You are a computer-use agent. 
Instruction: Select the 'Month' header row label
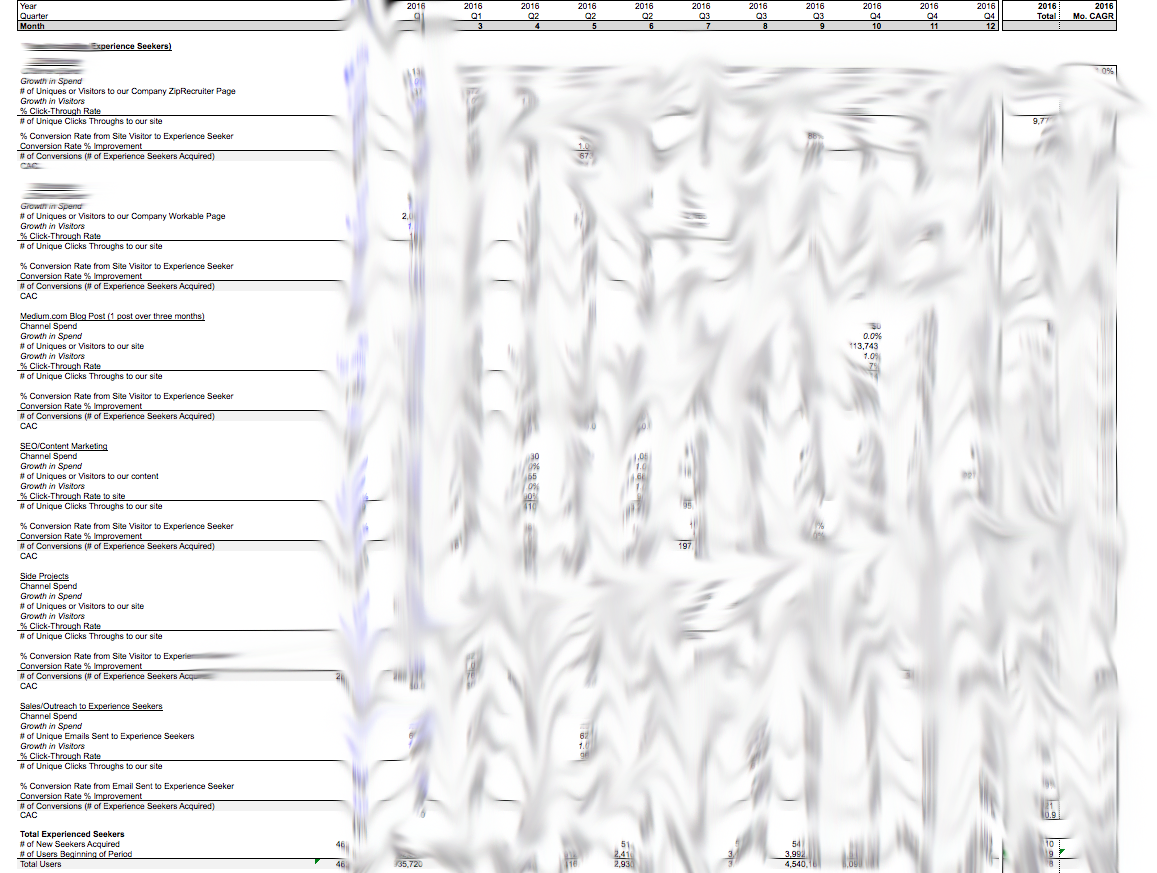(32, 26)
